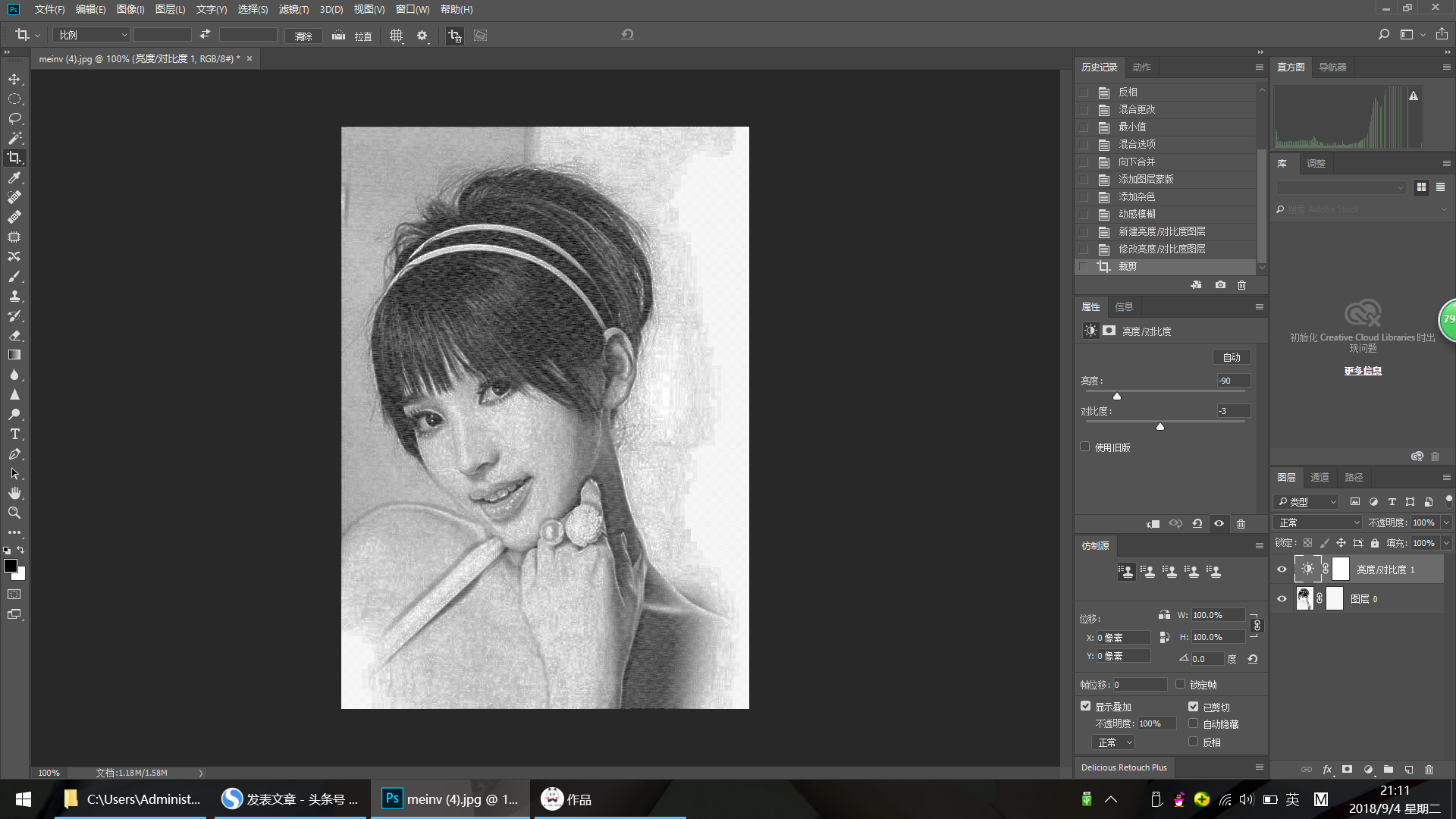This screenshot has width=1456, height=819.
Task: Select the Zoom tool
Action: [14, 513]
